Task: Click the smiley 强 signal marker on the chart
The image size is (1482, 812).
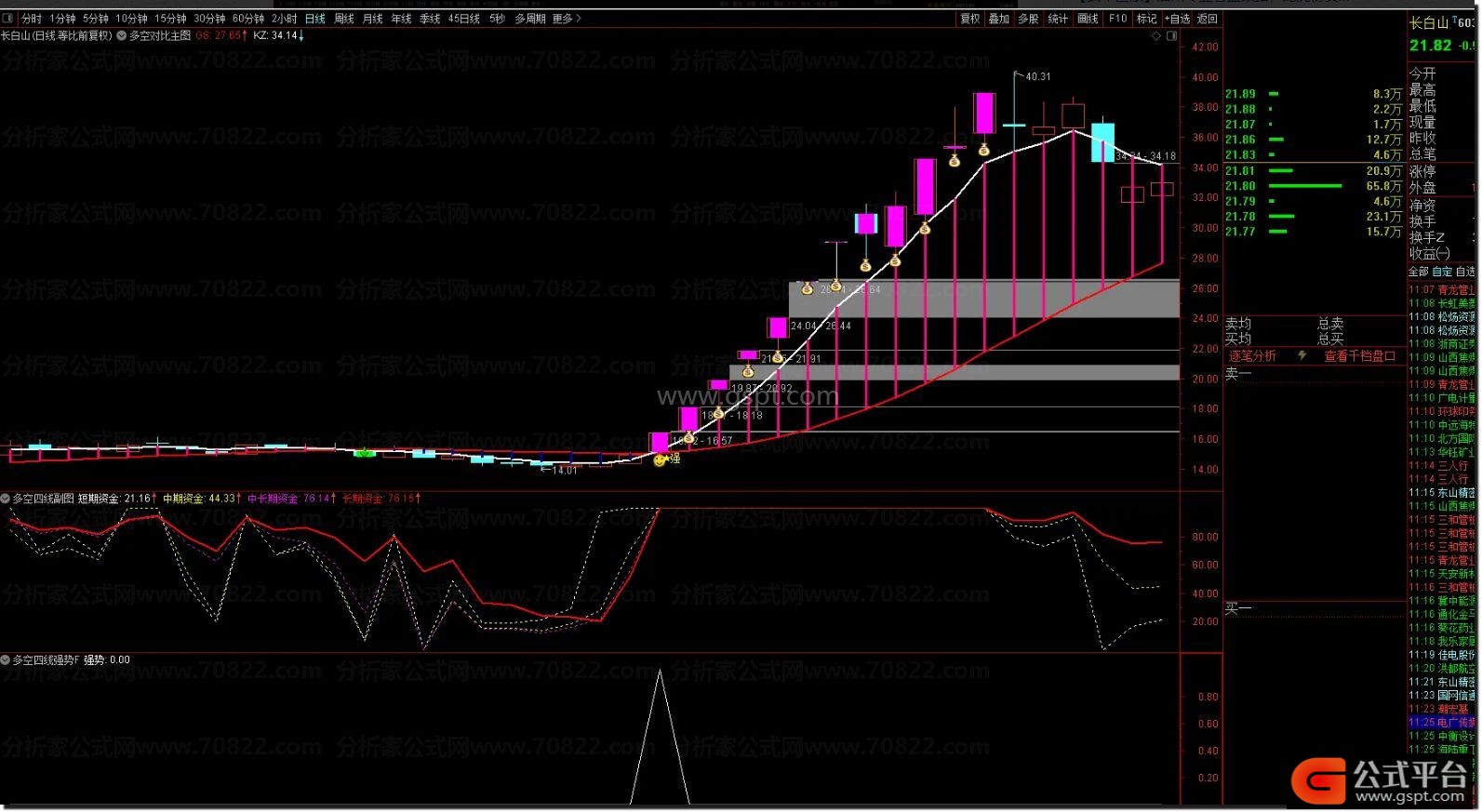Action: (x=660, y=459)
